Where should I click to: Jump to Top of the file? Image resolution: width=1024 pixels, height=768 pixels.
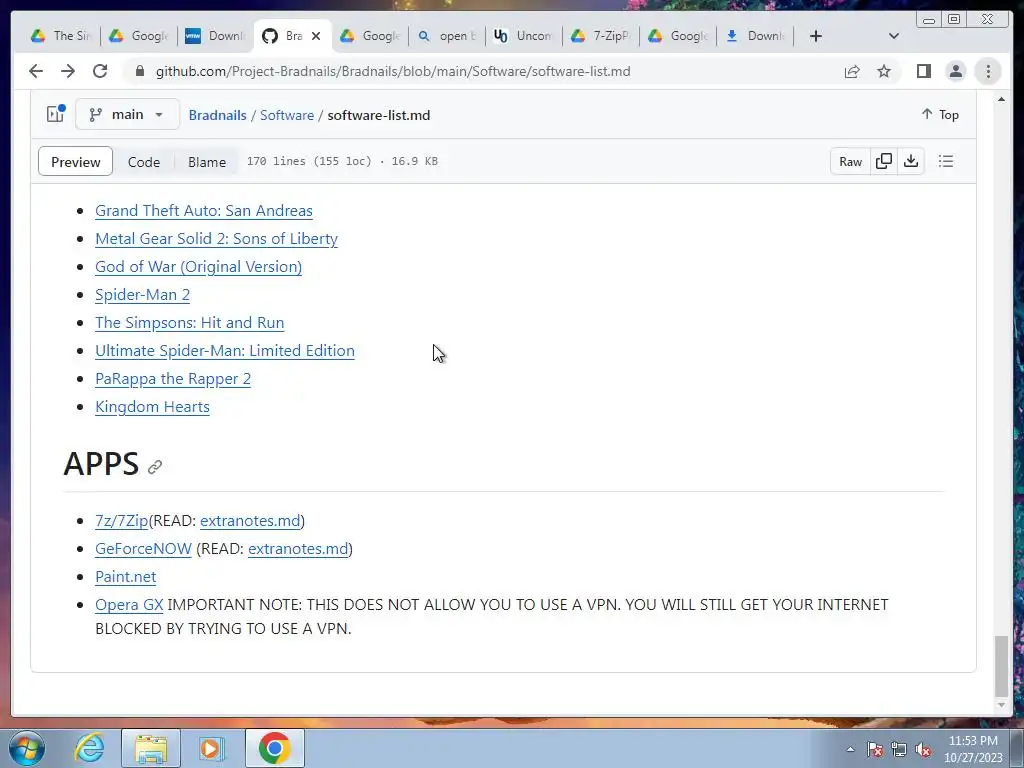tap(940, 114)
